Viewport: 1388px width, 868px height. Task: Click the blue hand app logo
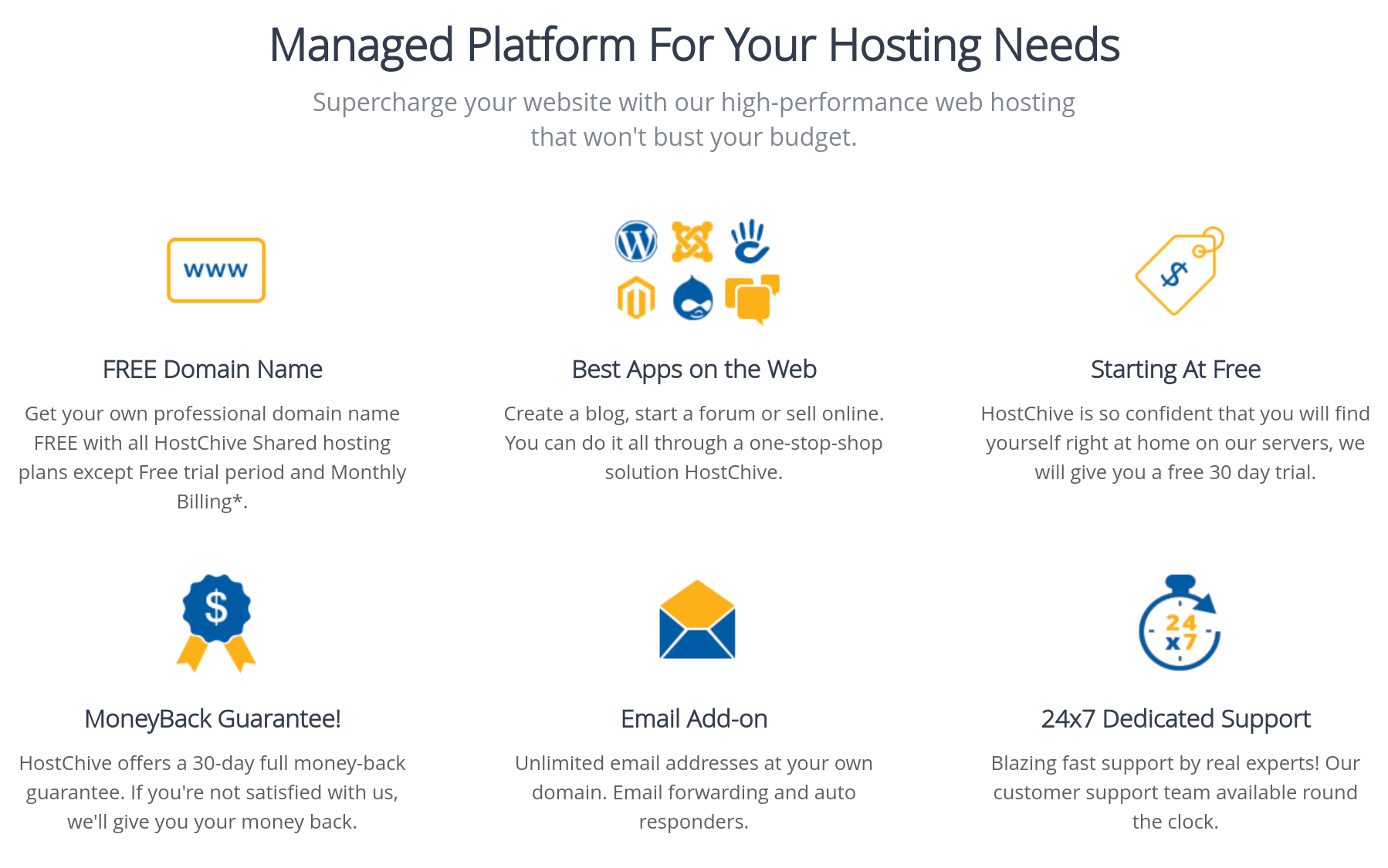pyautogui.click(x=750, y=241)
